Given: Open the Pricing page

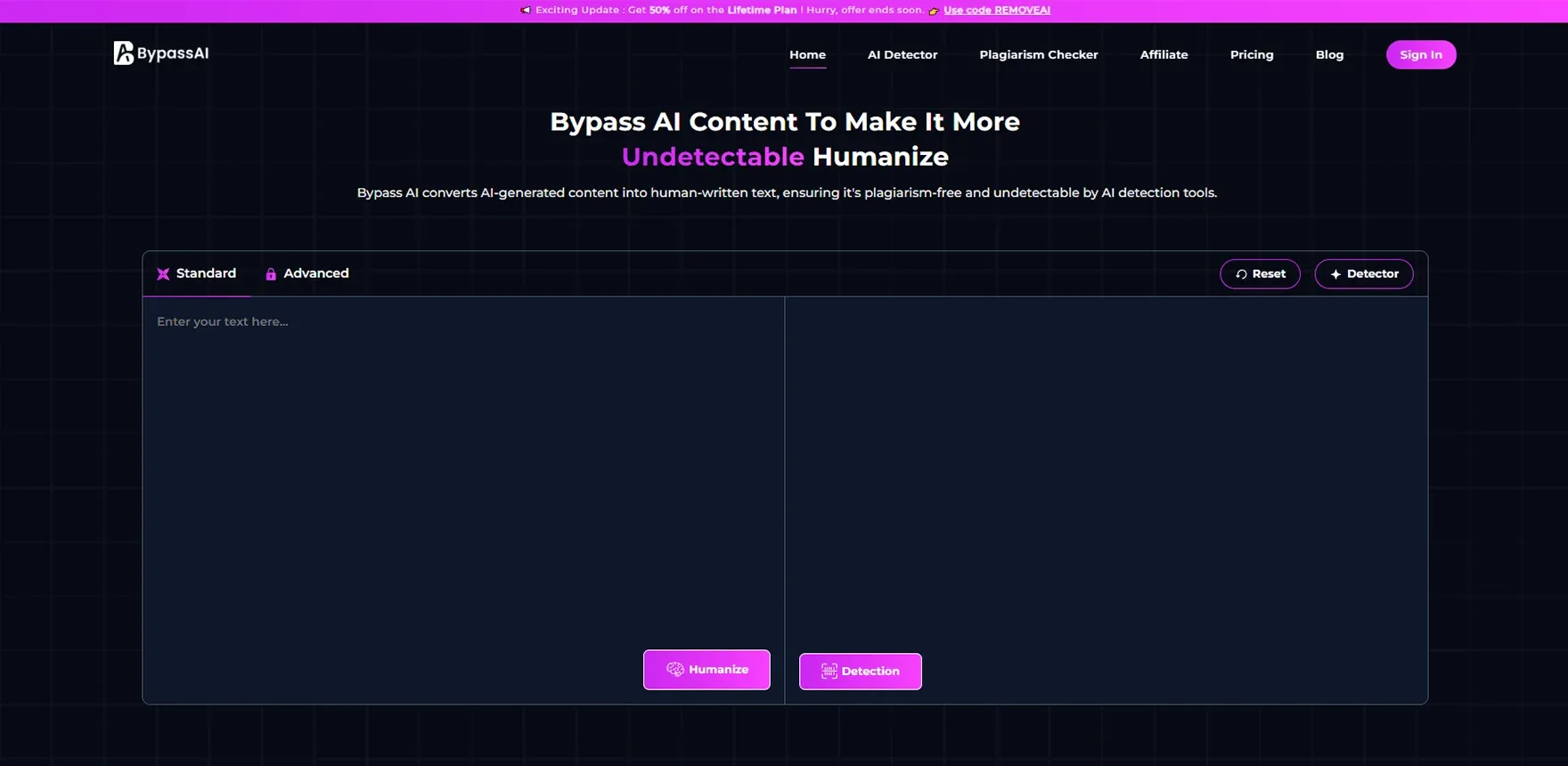Looking at the screenshot, I should pos(1252,55).
